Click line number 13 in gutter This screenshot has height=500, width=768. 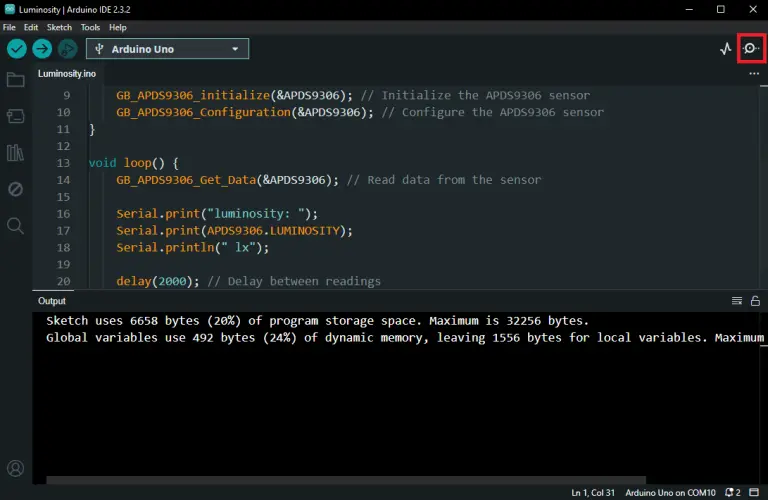pos(64,163)
